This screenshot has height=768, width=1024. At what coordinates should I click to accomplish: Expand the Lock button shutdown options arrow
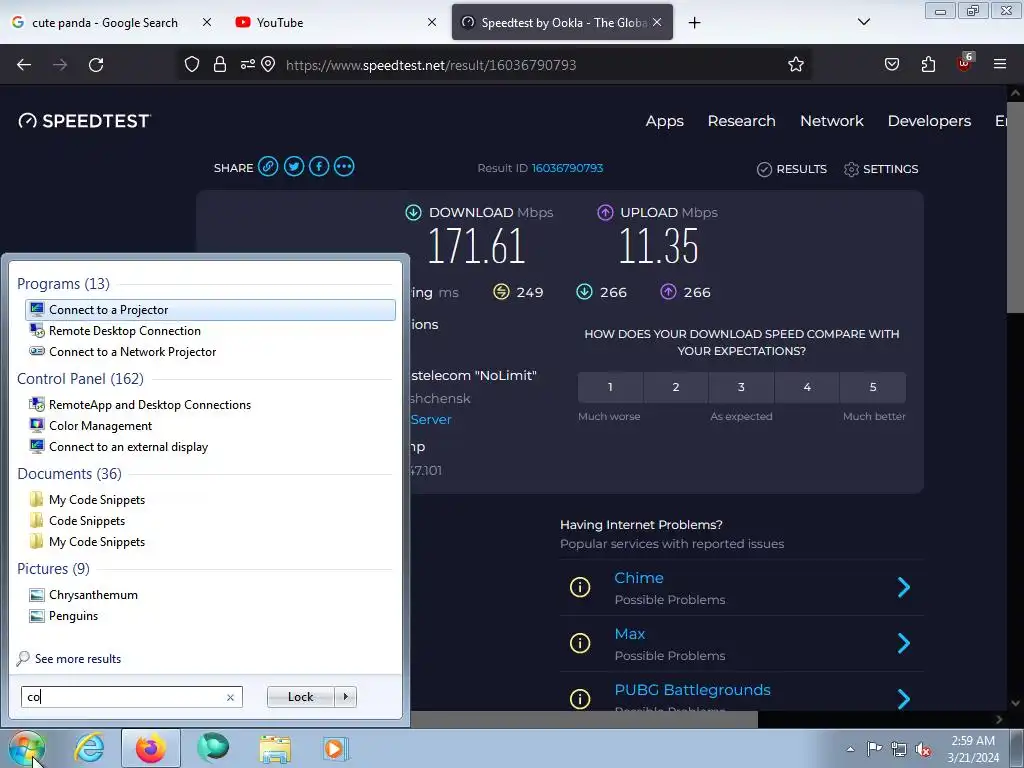coord(345,697)
